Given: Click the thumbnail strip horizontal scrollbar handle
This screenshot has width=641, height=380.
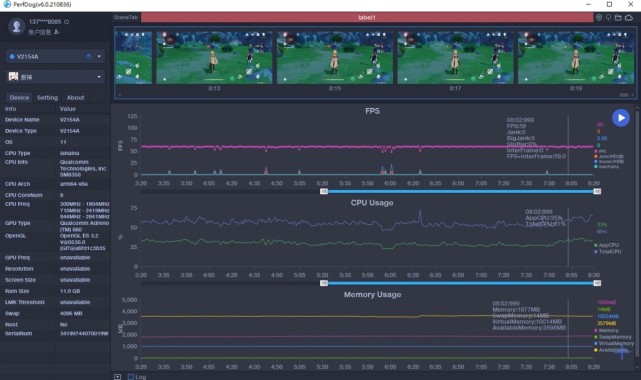Looking at the screenshot, I should [624, 95].
